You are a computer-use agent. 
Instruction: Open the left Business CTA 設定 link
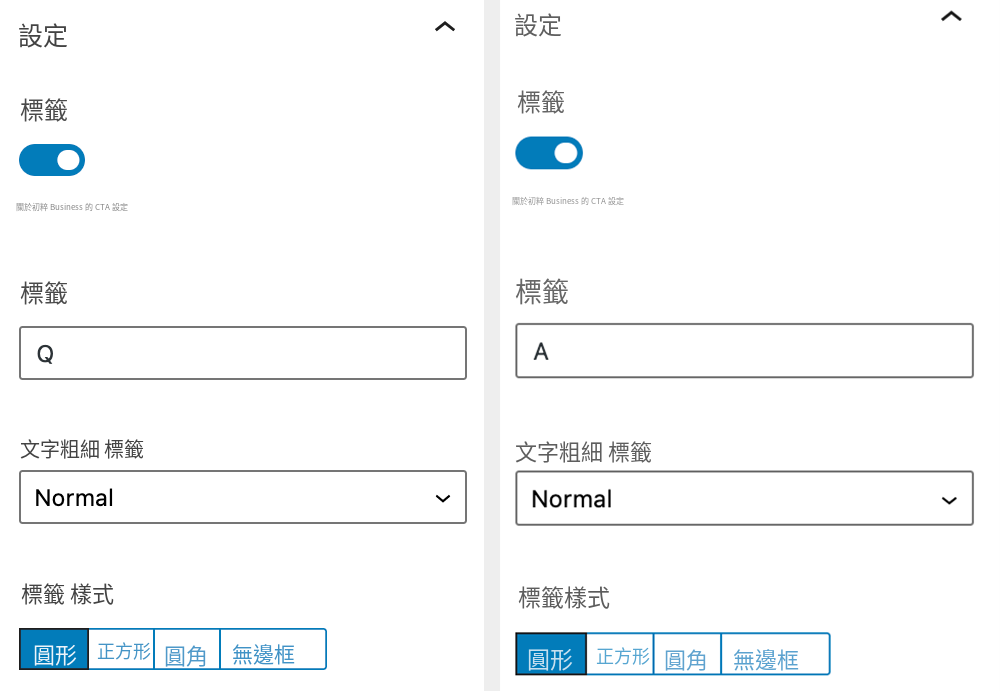click(x=72, y=207)
